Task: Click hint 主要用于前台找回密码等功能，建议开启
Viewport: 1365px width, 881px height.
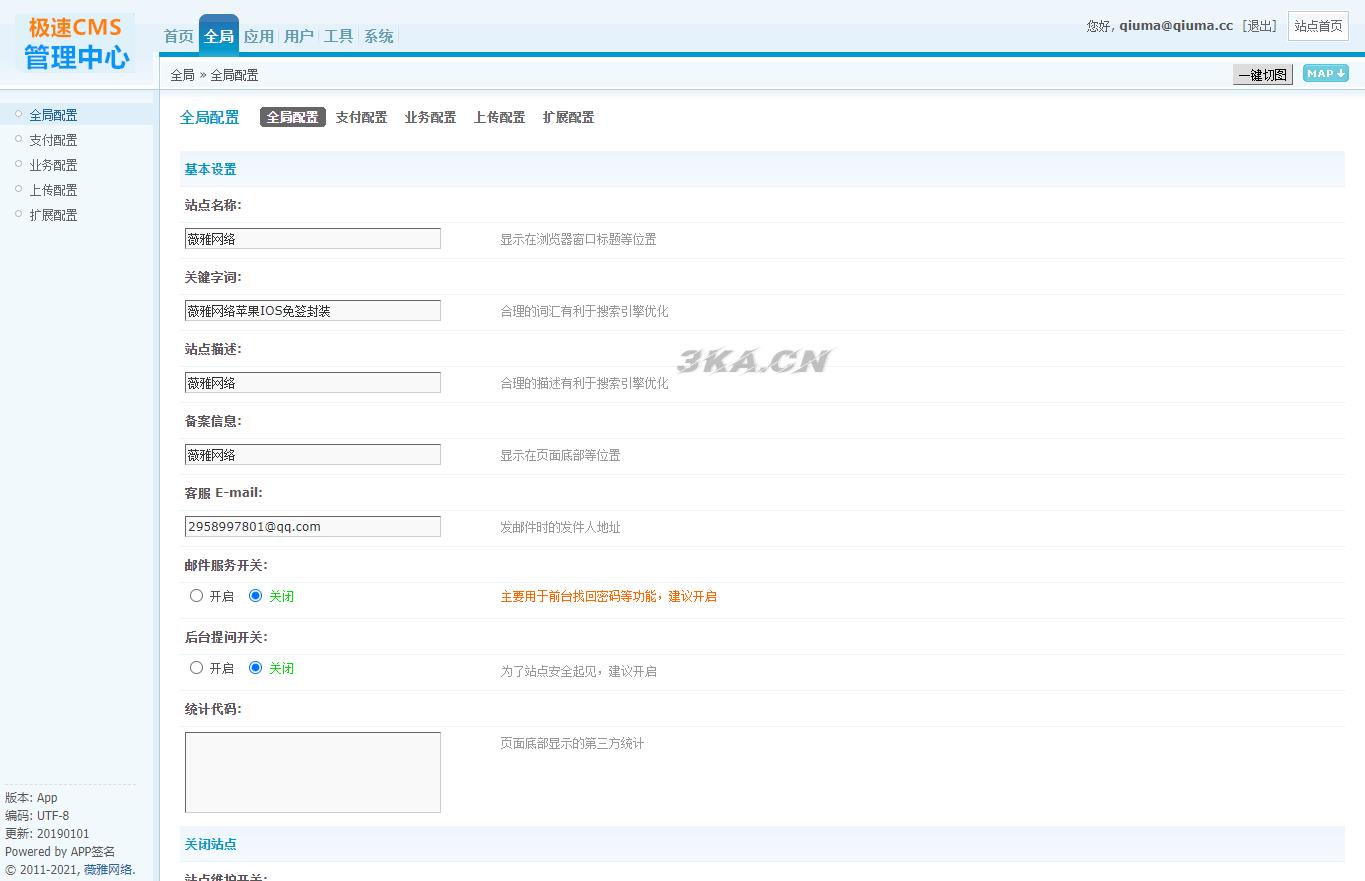Action: [608, 596]
